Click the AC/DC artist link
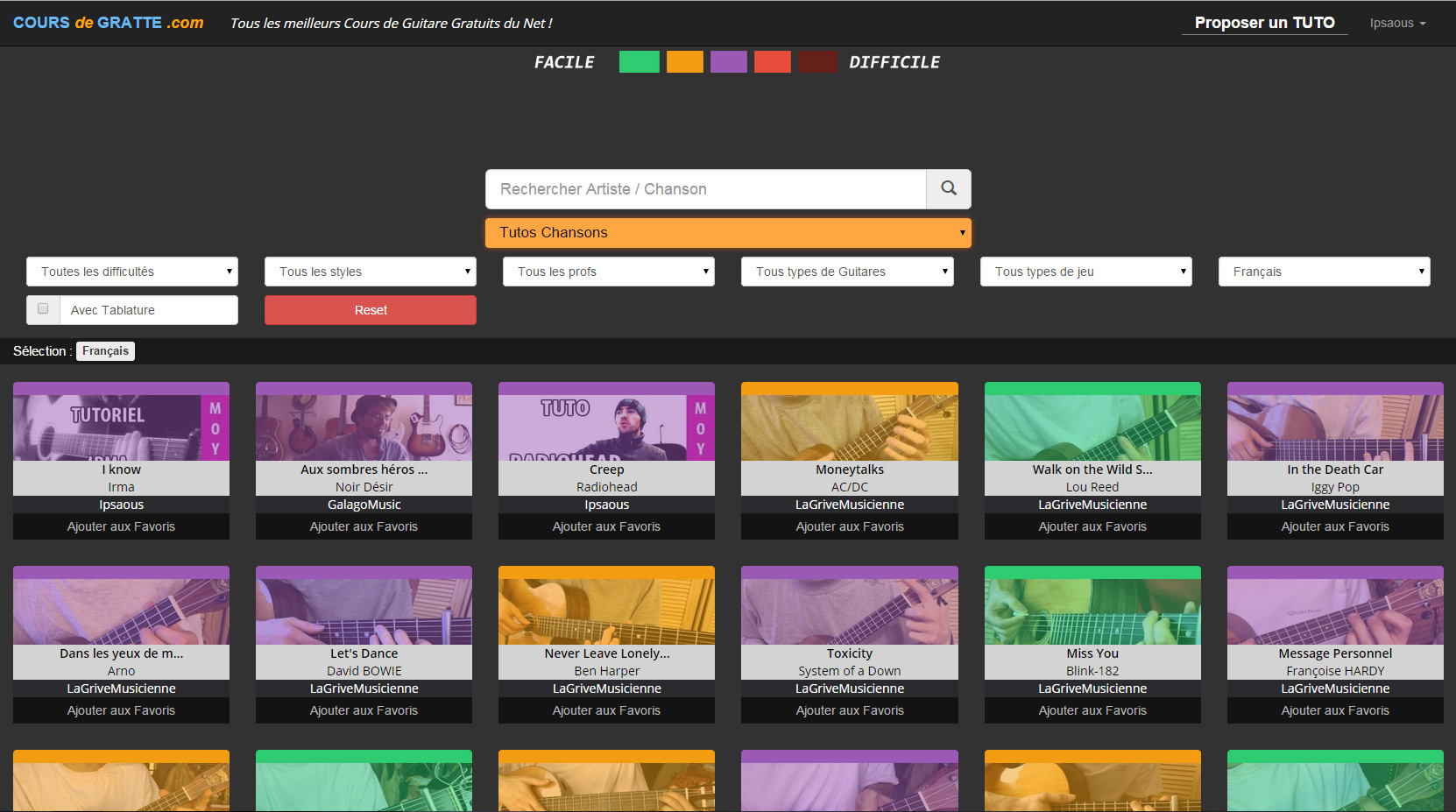This screenshot has height=812, width=1456. 850,487
